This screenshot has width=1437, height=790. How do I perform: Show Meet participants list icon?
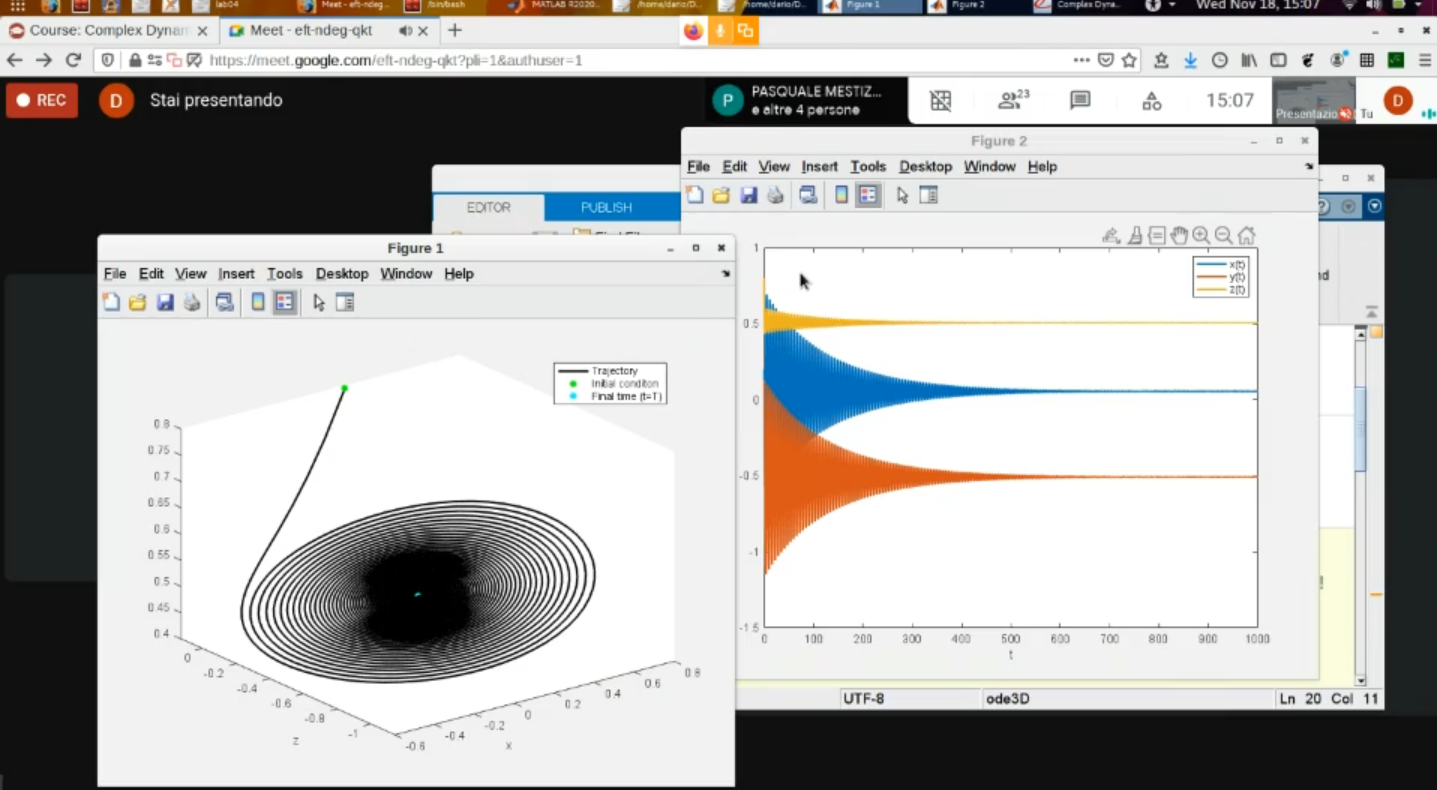pos(1012,100)
